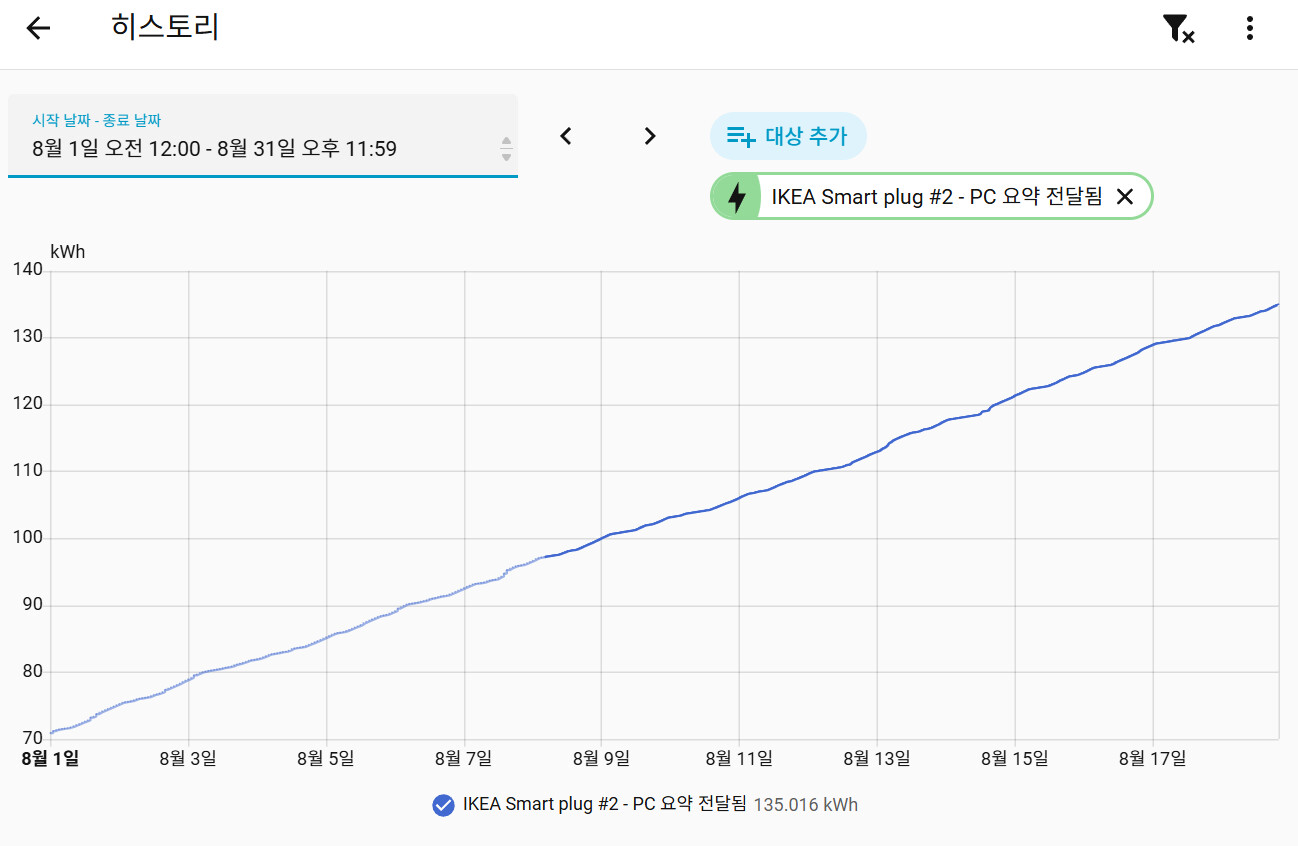
Task: Click the 90 y-axis label
Action: (x=32, y=605)
